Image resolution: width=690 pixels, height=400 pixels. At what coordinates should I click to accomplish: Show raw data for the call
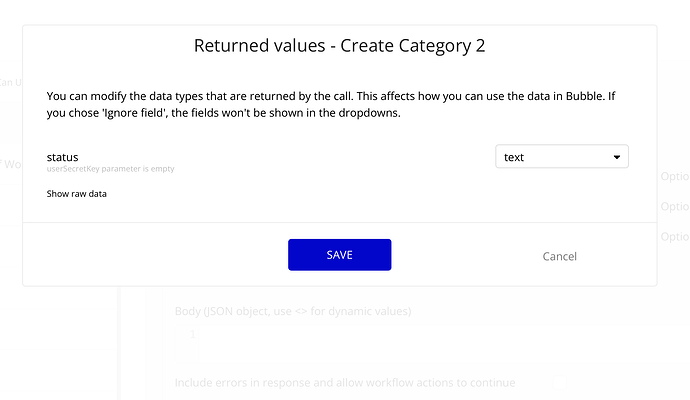point(76,194)
